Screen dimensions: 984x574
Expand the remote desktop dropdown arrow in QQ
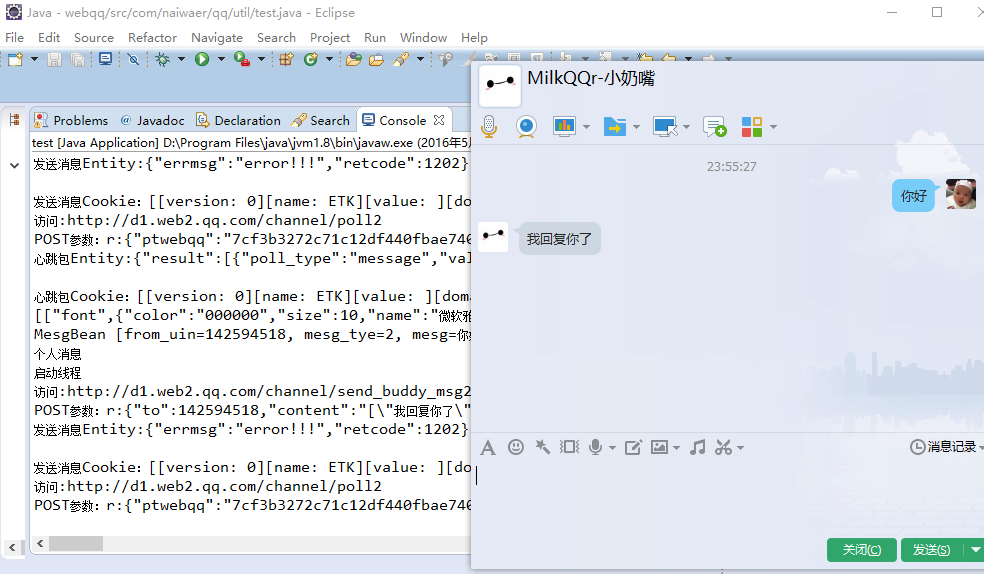(686, 127)
